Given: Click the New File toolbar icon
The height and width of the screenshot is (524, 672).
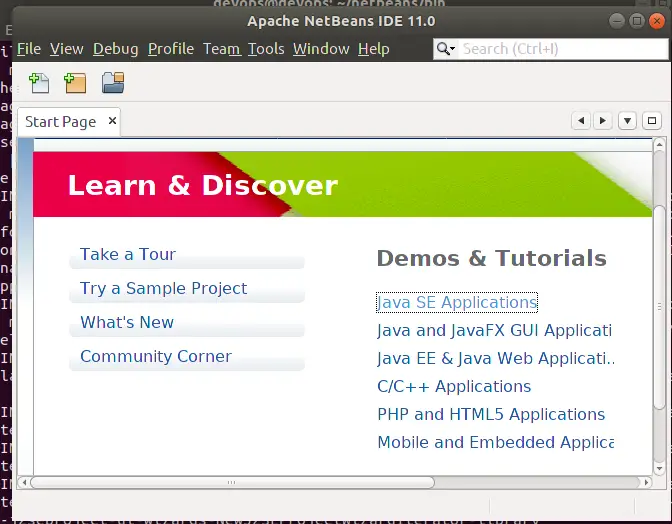Looking at the screenshot, I should tap(39, 83).
